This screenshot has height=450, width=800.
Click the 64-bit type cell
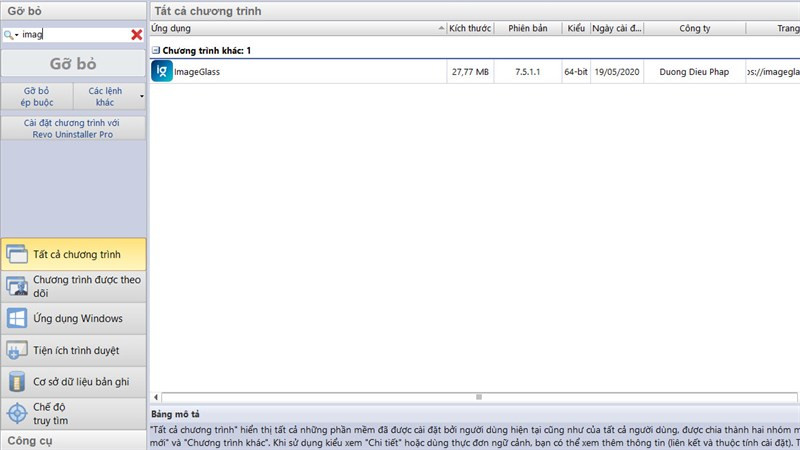[x=576, y=72]
